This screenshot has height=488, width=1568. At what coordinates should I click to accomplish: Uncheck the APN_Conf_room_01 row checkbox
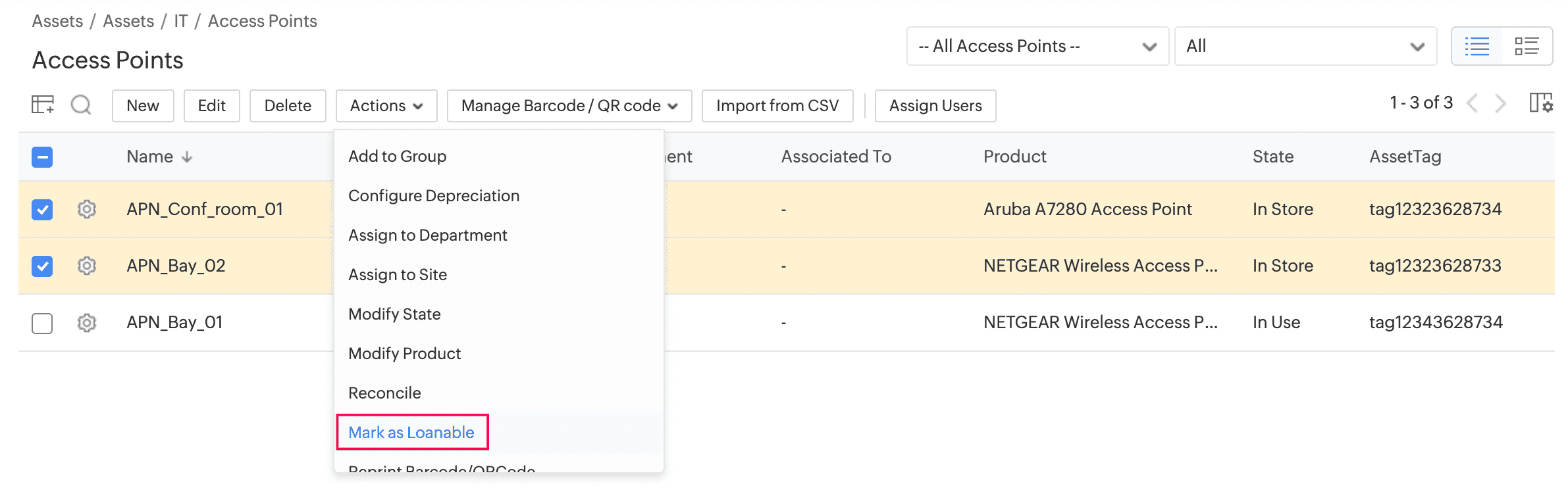point(42,210)
